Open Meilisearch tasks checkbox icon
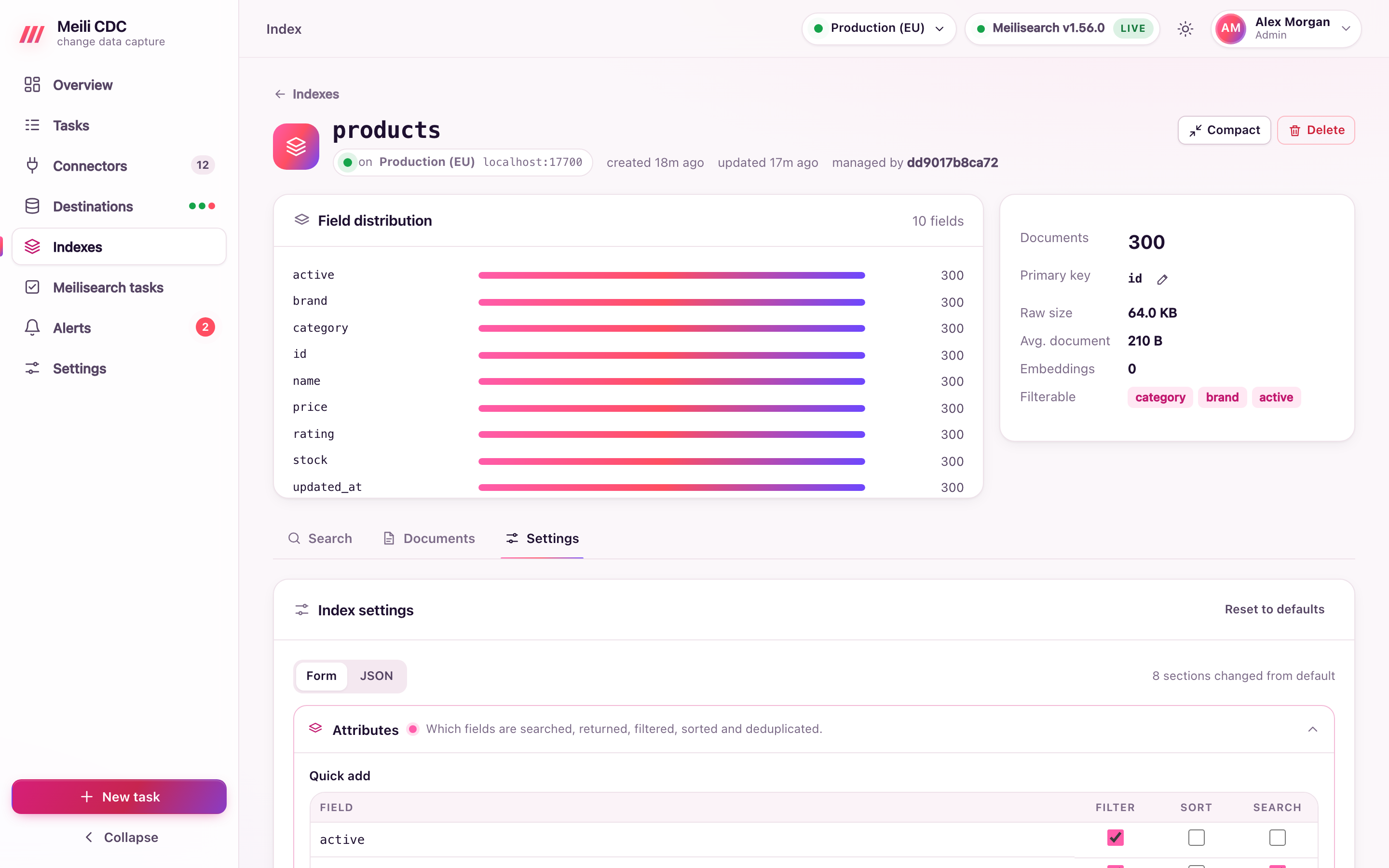 click(32, 287)
